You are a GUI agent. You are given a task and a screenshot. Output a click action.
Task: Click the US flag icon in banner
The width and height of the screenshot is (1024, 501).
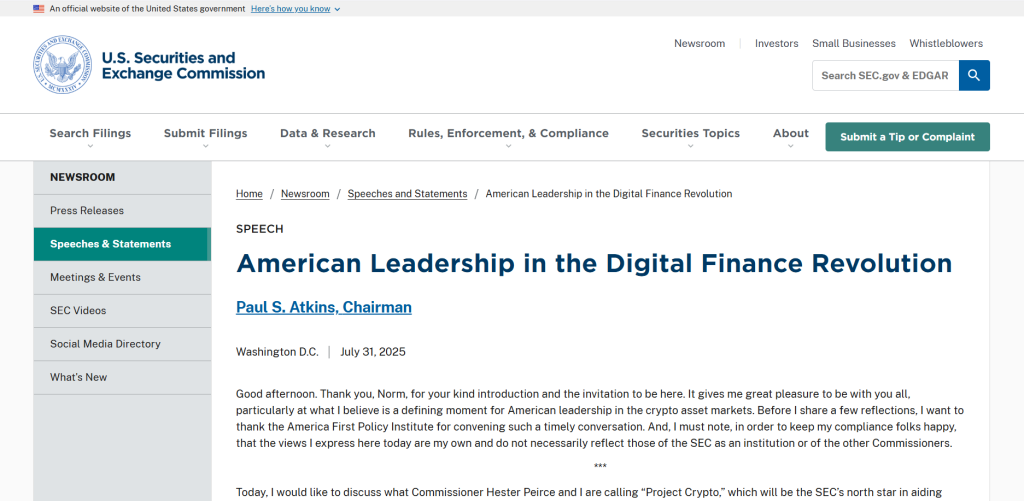point(39,9)
